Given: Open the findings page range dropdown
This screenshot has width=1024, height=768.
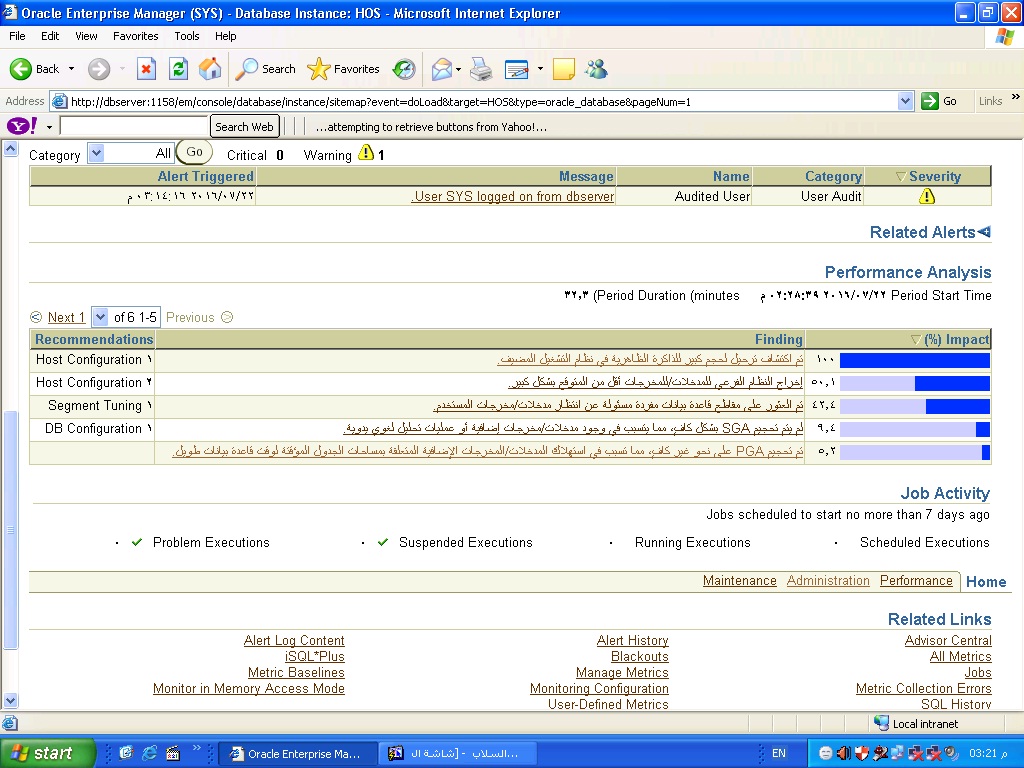Looking at the screenshot, I should pos(99,317).
